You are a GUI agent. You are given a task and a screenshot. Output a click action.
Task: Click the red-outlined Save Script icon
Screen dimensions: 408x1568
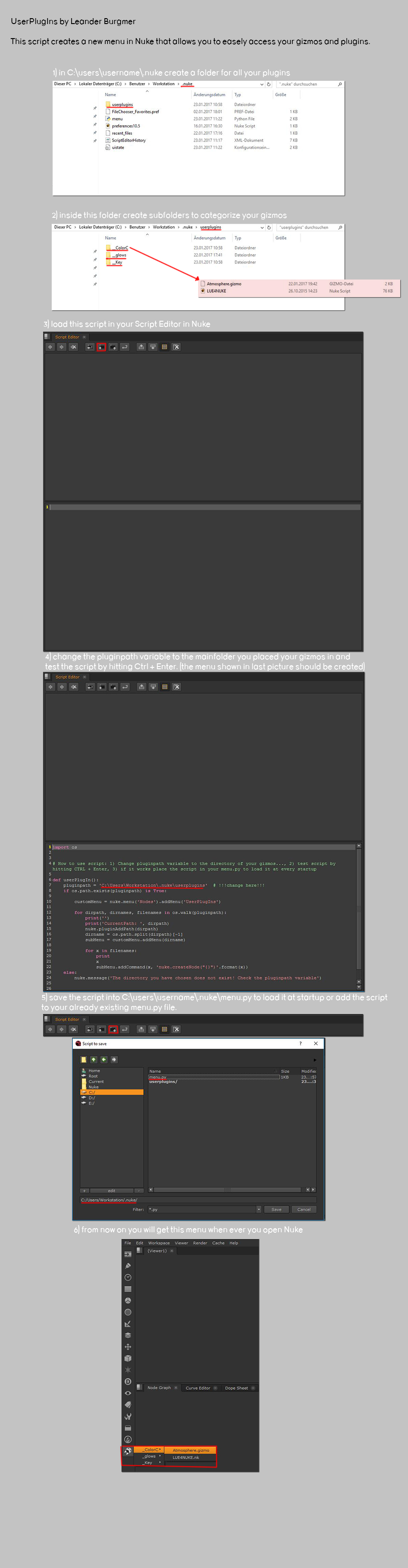pyautogui.click(x=113, y=1029)
